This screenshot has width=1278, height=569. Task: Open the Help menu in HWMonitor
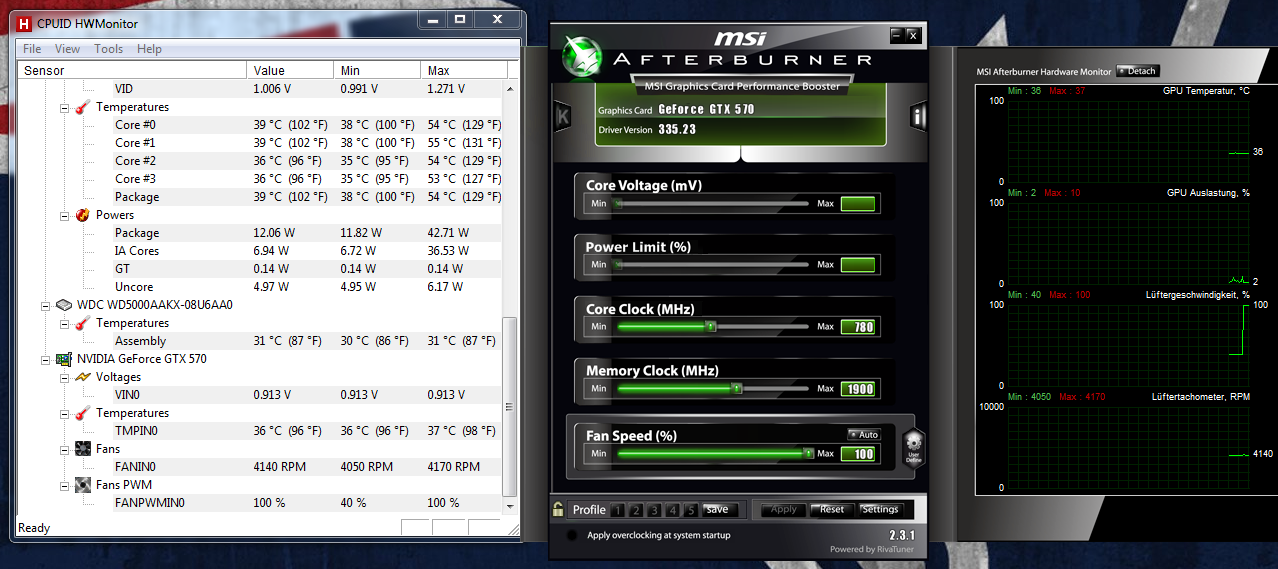(x=150, y=49)
